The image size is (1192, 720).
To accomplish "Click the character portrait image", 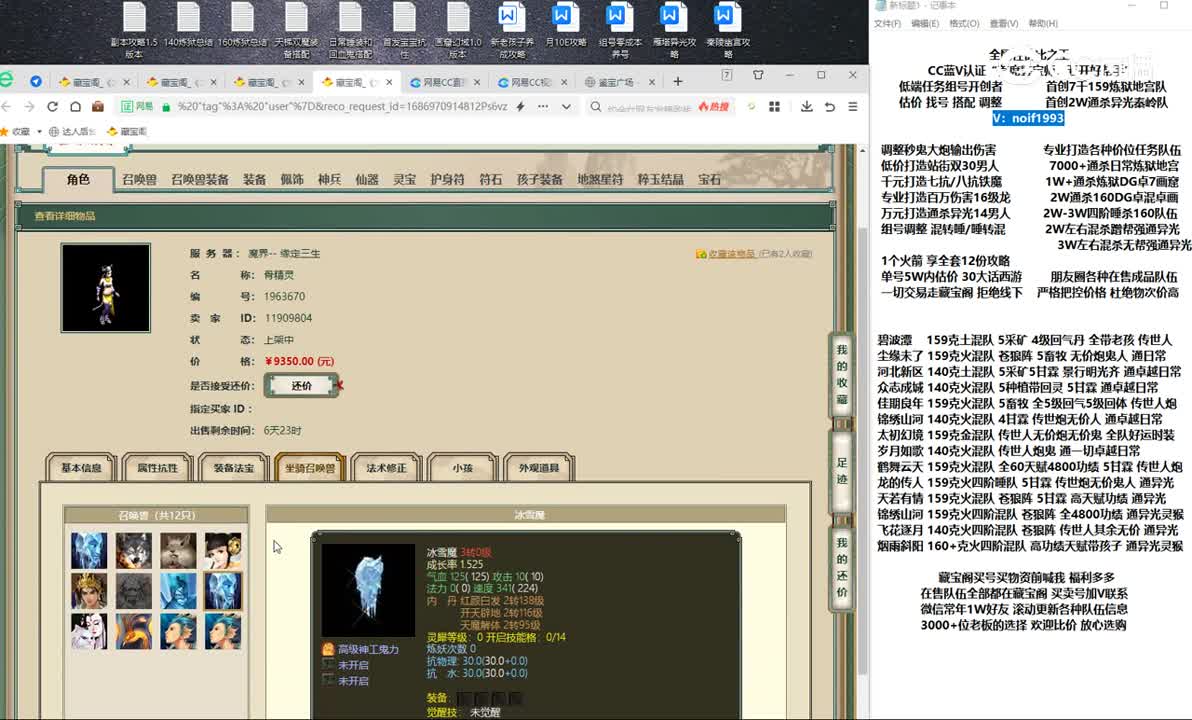I will 106,288.
